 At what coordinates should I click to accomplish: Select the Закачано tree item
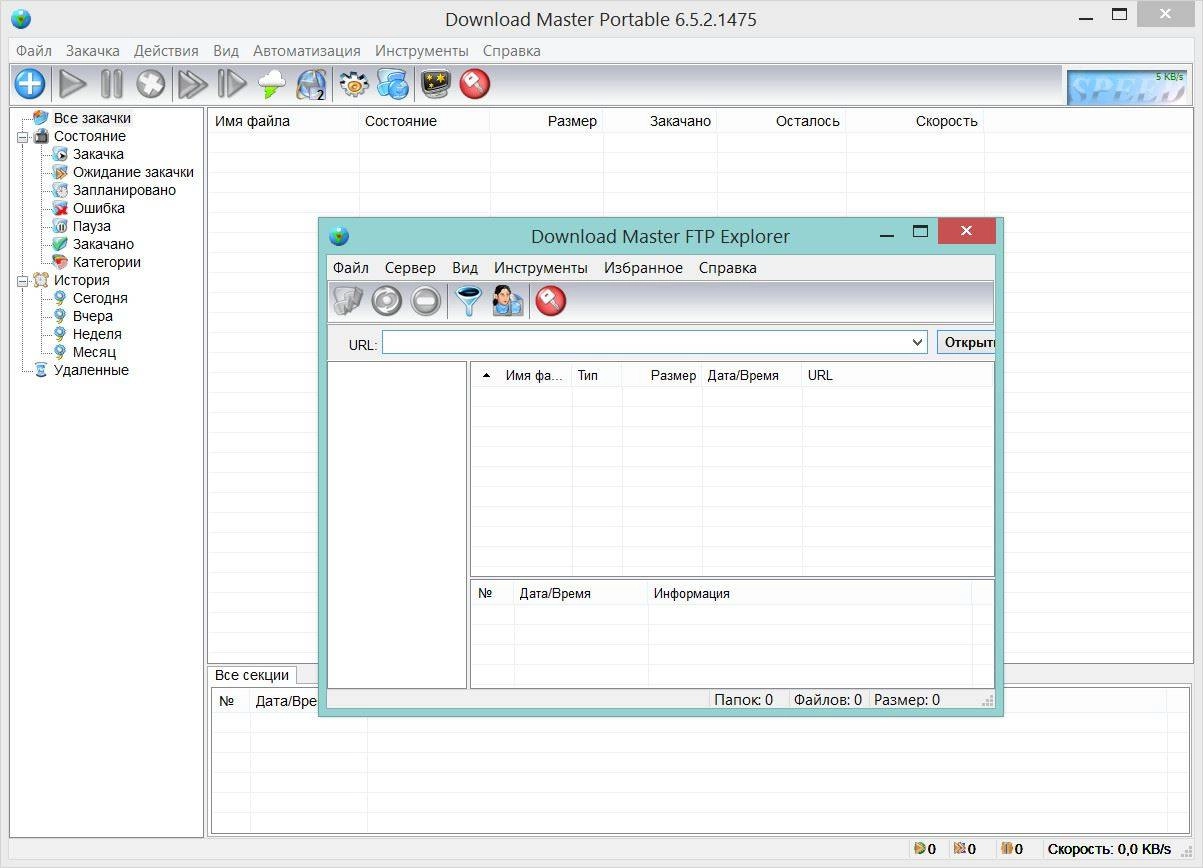click(103, 244)
